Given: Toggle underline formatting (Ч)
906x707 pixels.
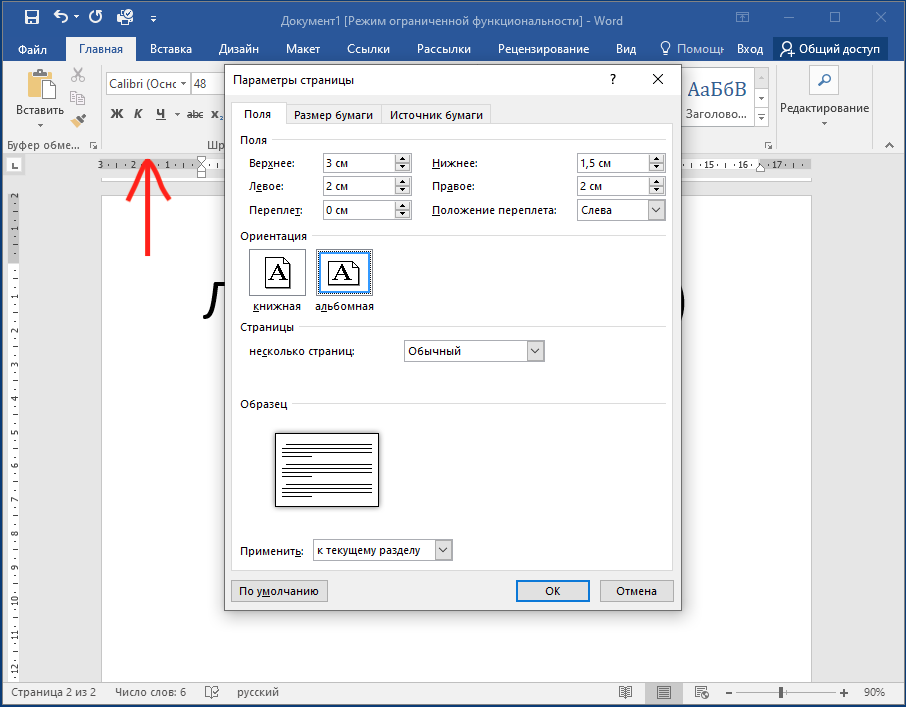Looking at the screenshot, I should [161, 114].
